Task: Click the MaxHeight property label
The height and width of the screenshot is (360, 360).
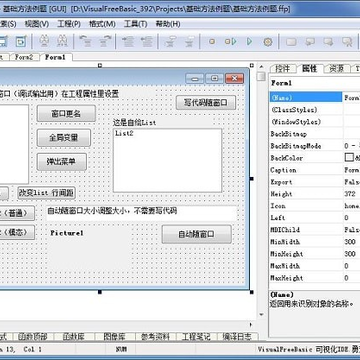Action: (287, 278)
